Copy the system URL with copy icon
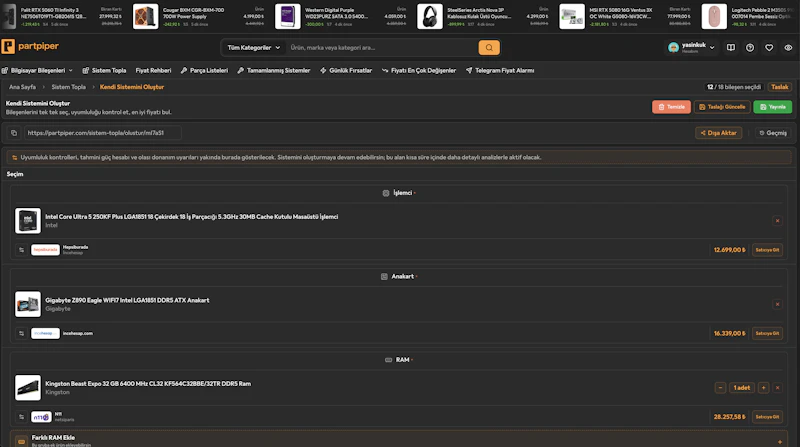The height and width of the screenshot is (447, 800). point(14,133)
